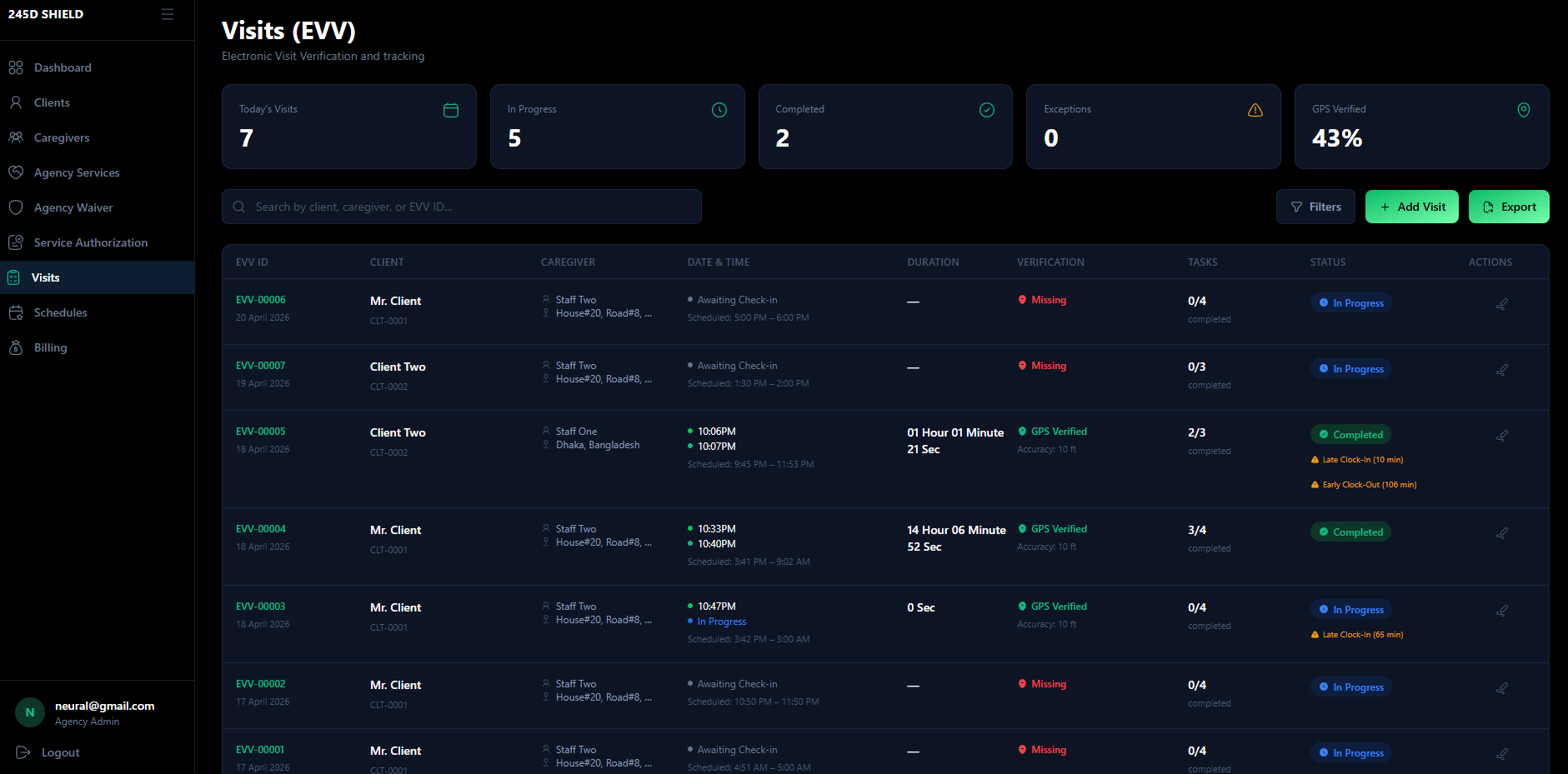Viewport: 1568px width, 774px height.
Task: Click Late Clock-In (10 min) warning
Action: coord(1357,460)
